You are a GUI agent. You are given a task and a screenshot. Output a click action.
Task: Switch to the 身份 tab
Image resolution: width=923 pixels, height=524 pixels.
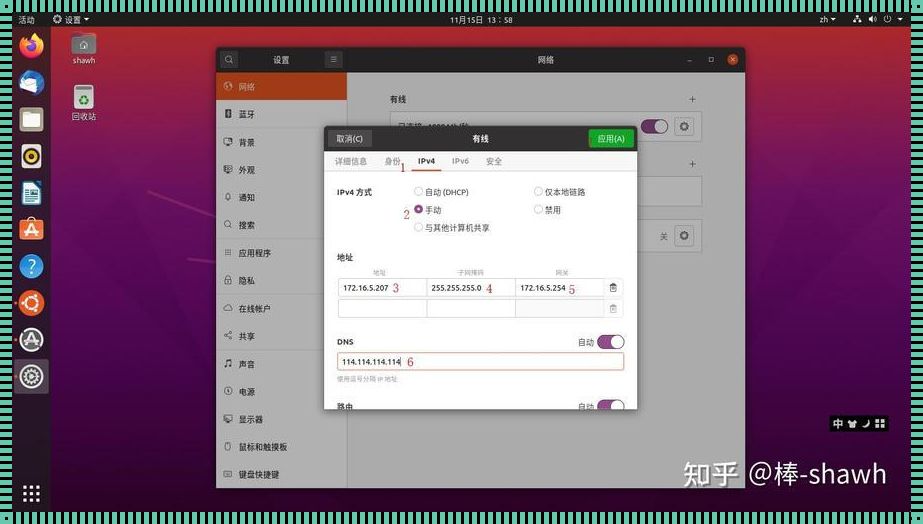393,161
